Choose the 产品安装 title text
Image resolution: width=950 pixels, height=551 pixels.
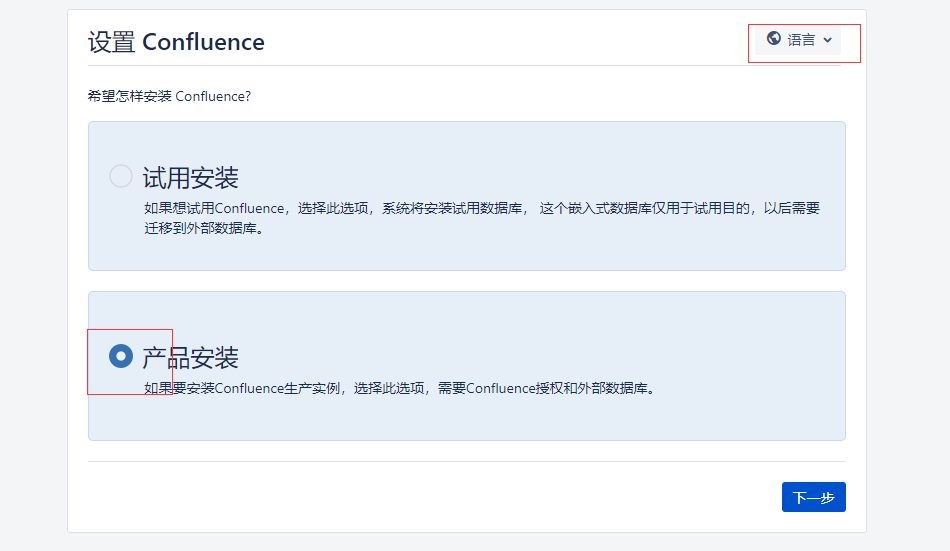point(190,358)
